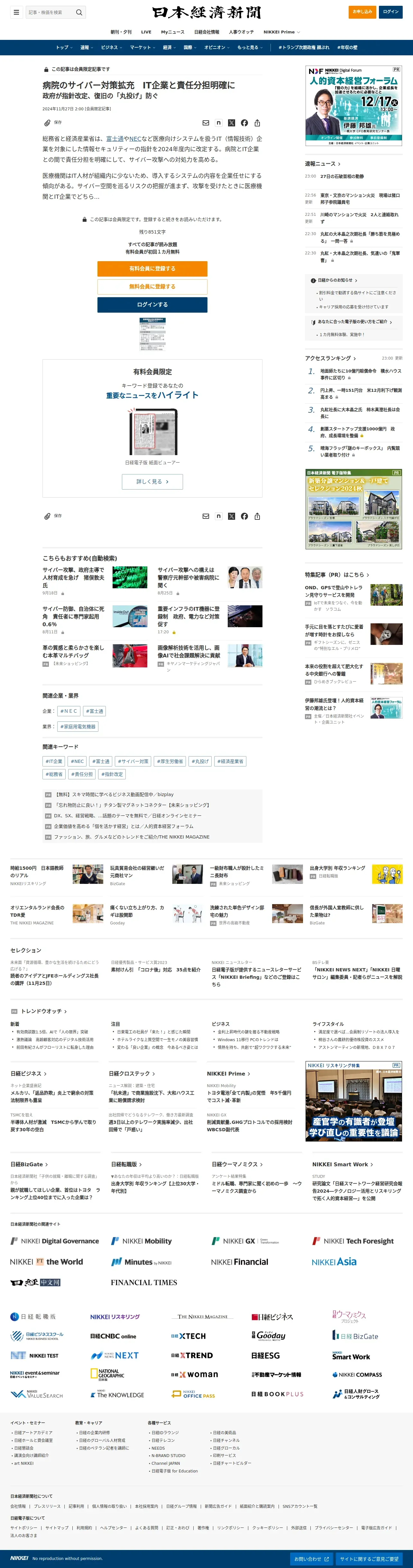The height and width of the screenshot is (1568, 413).
Task: Open top share/export icon
Action: point(257,123)
